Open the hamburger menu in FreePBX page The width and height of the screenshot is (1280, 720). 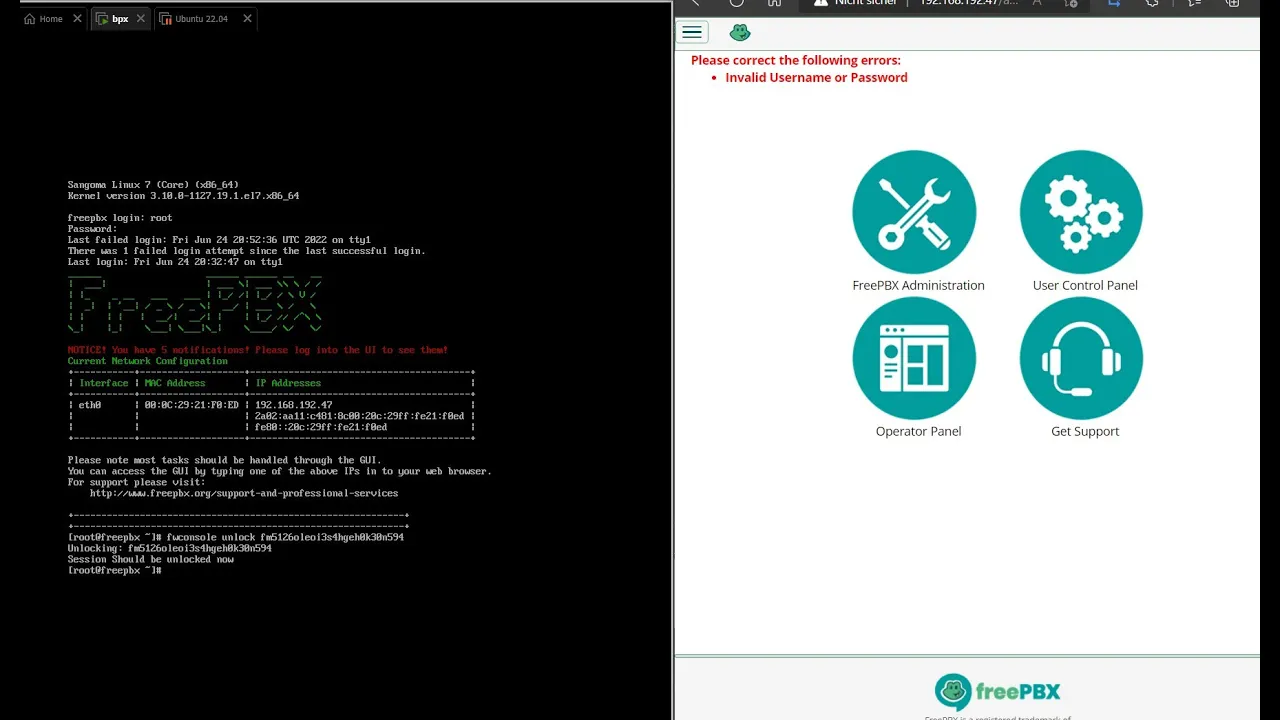point(692,33)
